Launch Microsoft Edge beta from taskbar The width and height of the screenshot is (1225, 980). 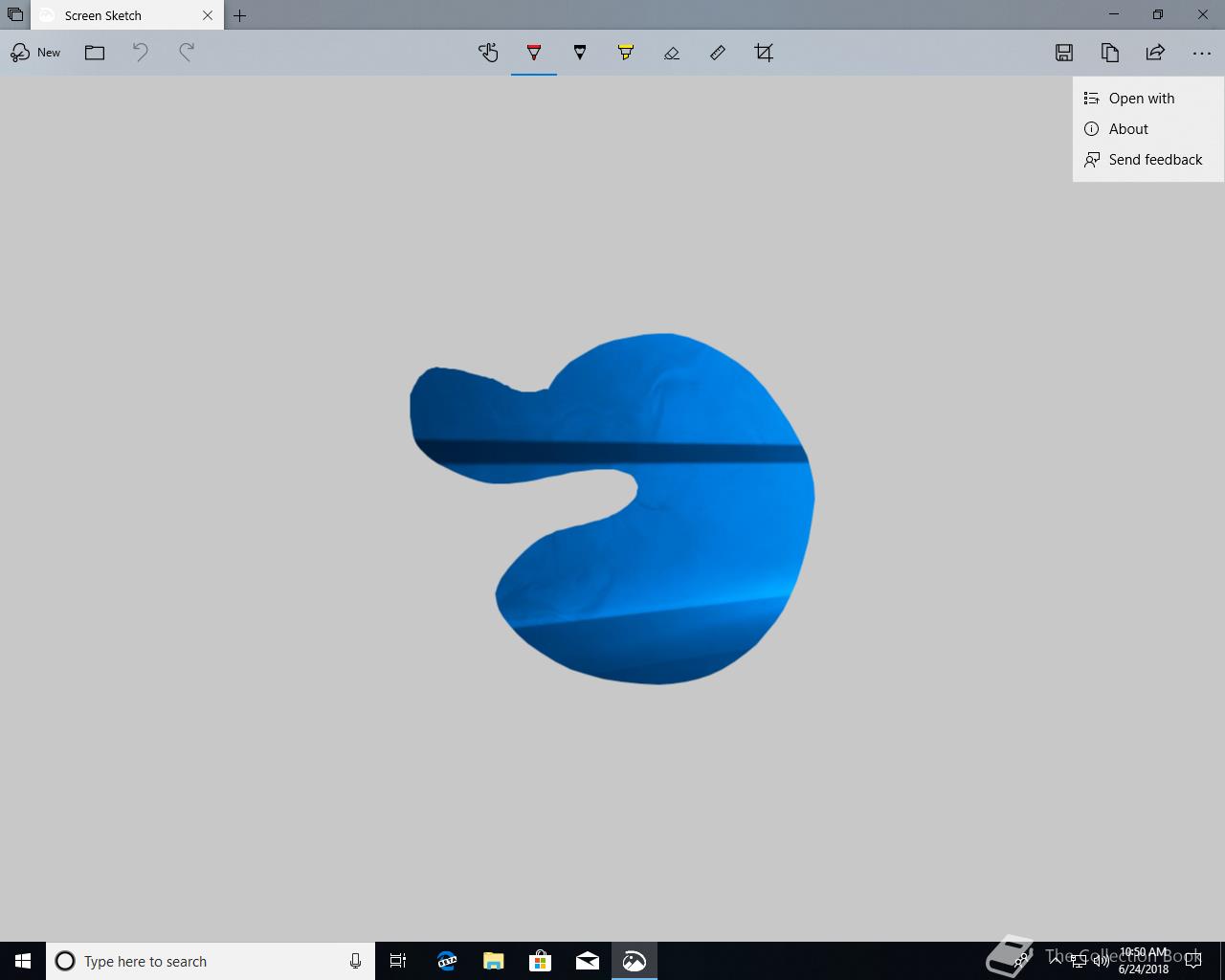click(446, 961)
